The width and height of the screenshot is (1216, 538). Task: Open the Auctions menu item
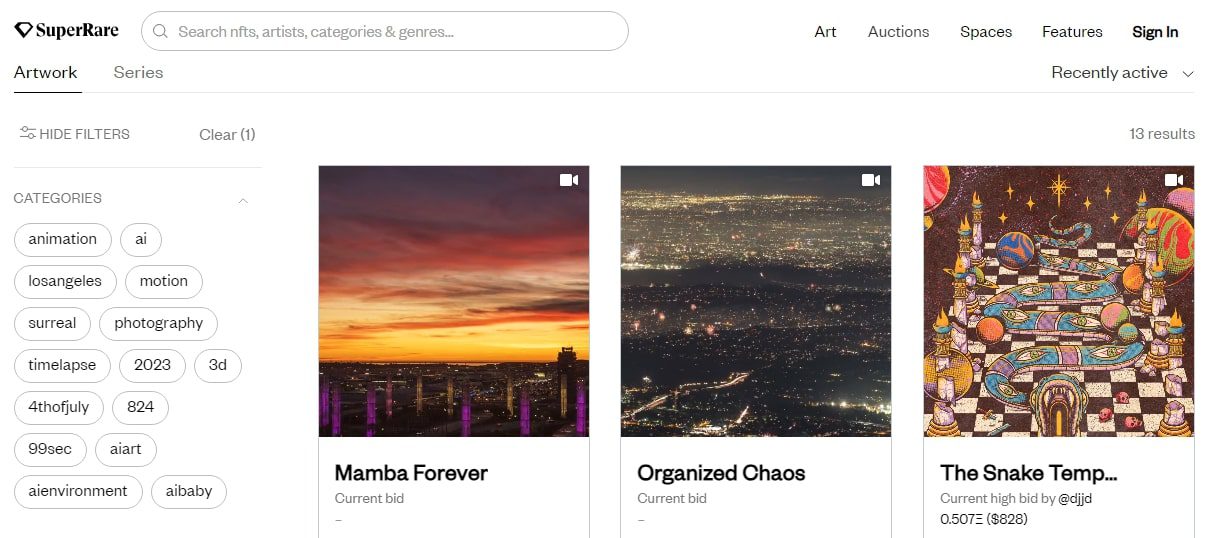click(898, 32)
